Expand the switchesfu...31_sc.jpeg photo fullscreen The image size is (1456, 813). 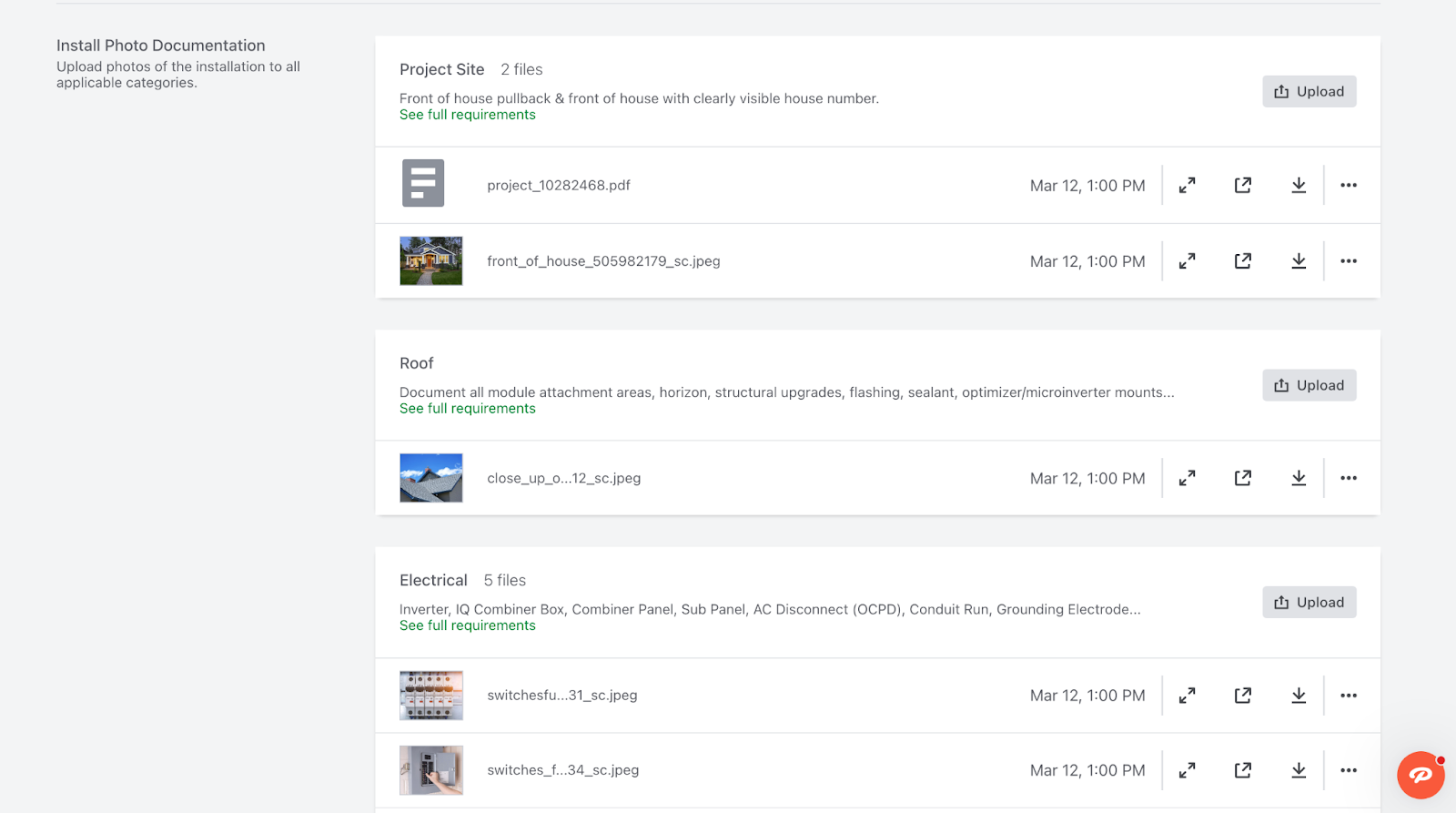pos(1187,696)
